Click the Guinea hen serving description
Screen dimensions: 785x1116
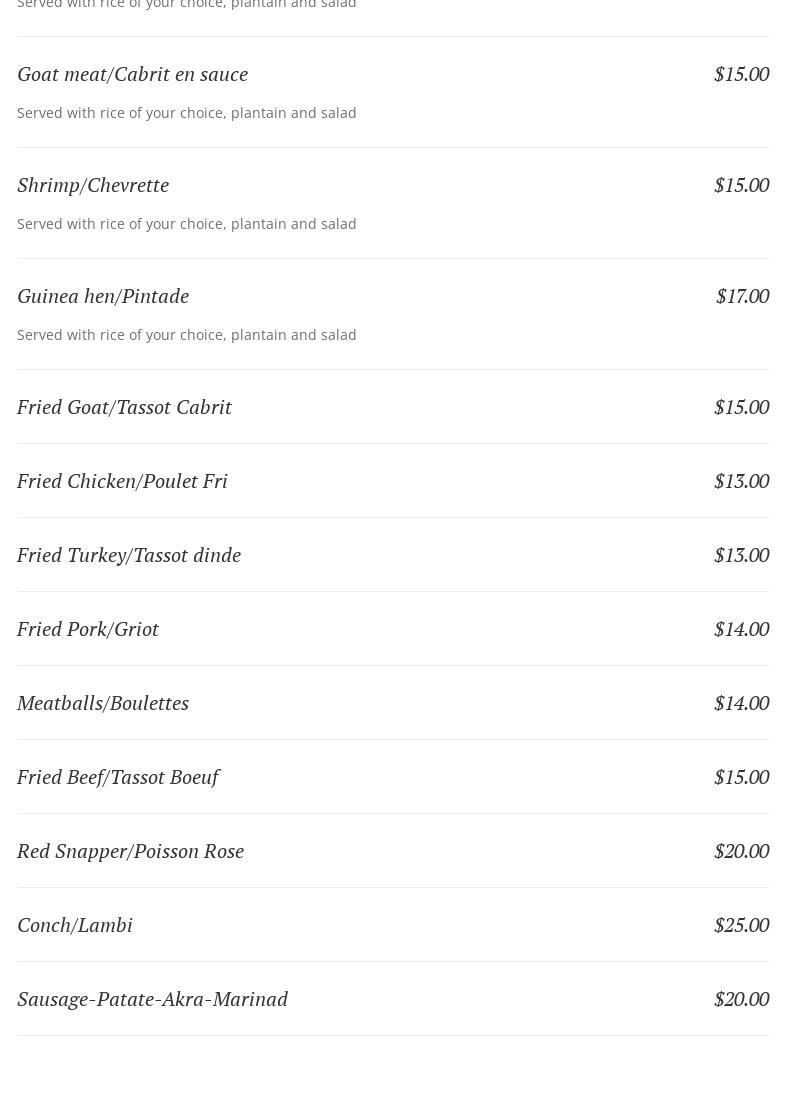click(x=187, y=335)
